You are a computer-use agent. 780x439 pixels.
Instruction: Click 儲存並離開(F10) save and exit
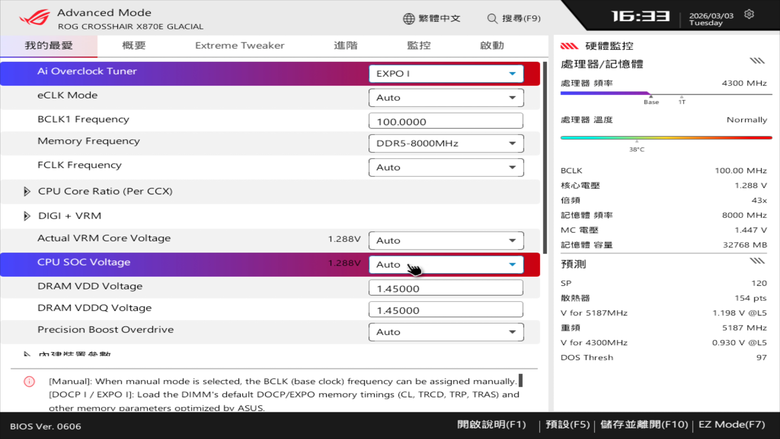644,425
